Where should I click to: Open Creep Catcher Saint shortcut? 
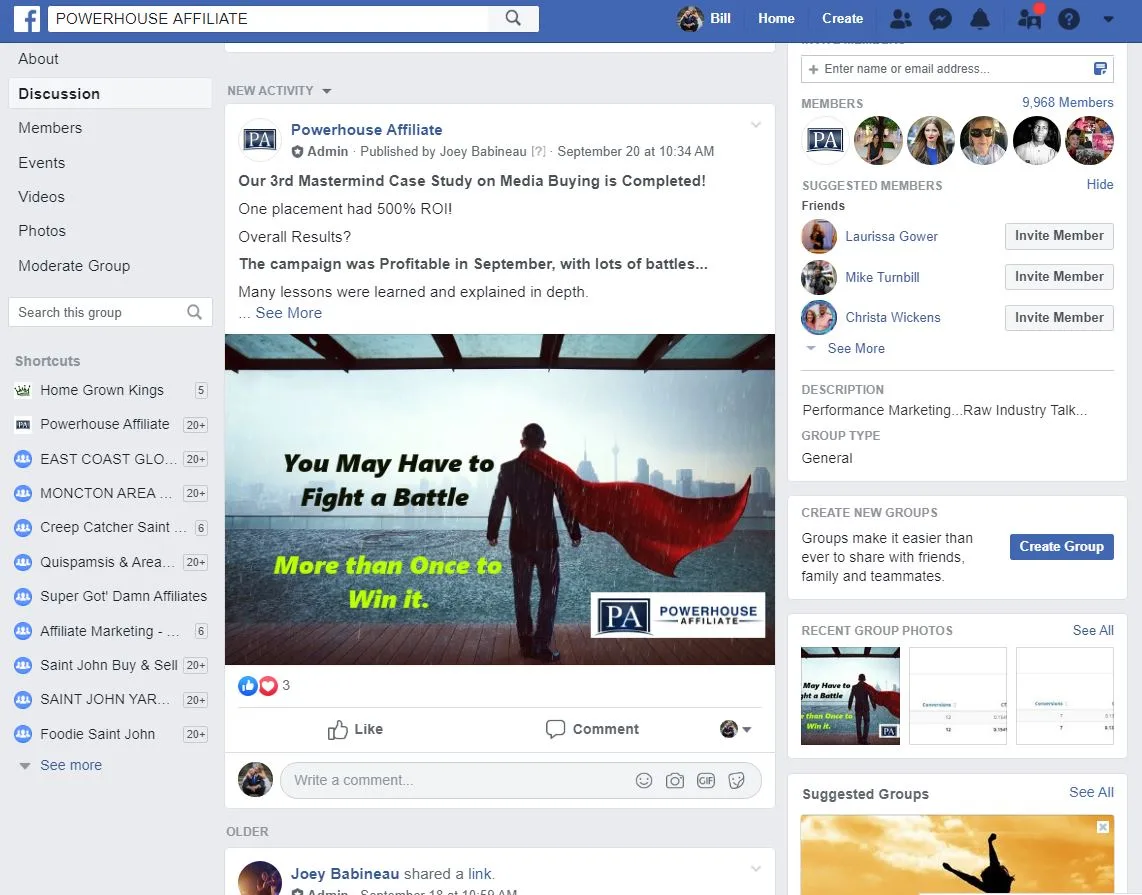pyautogui.click(x=111, y=527)
